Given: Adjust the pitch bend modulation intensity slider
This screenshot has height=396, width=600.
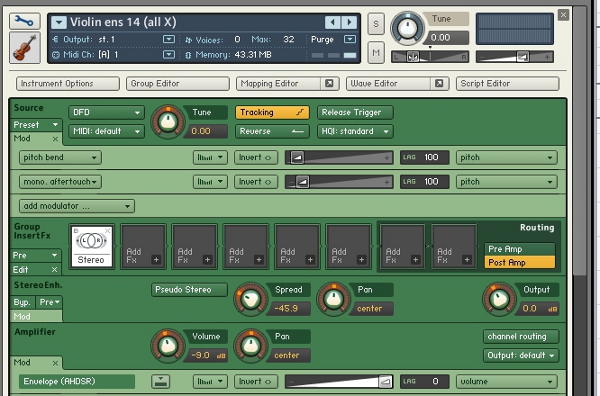Looking at the screenshot, I should pos(339,157).
